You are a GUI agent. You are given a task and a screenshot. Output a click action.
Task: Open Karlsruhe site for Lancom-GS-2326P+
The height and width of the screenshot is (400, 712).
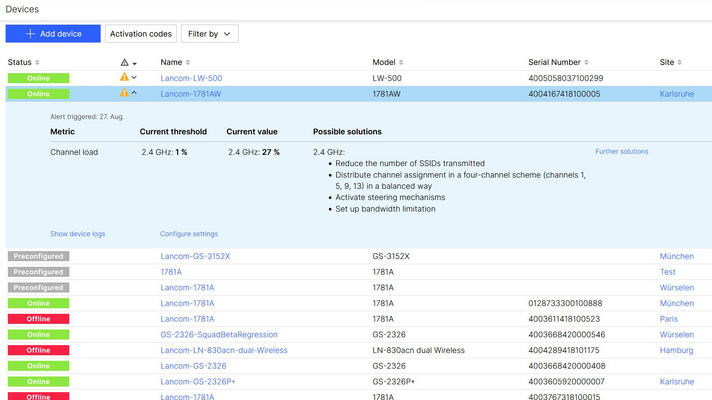coord(677,382)
